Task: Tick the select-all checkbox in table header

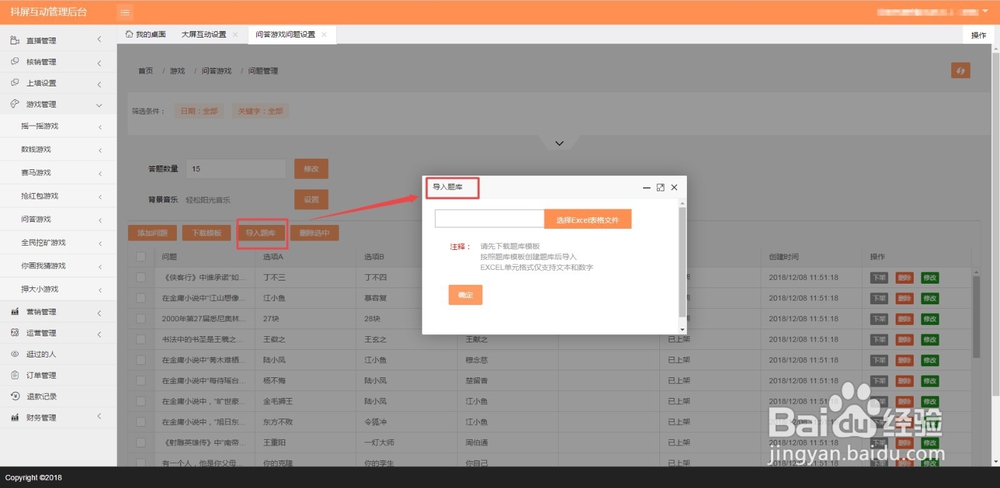Action: point(141,256)
